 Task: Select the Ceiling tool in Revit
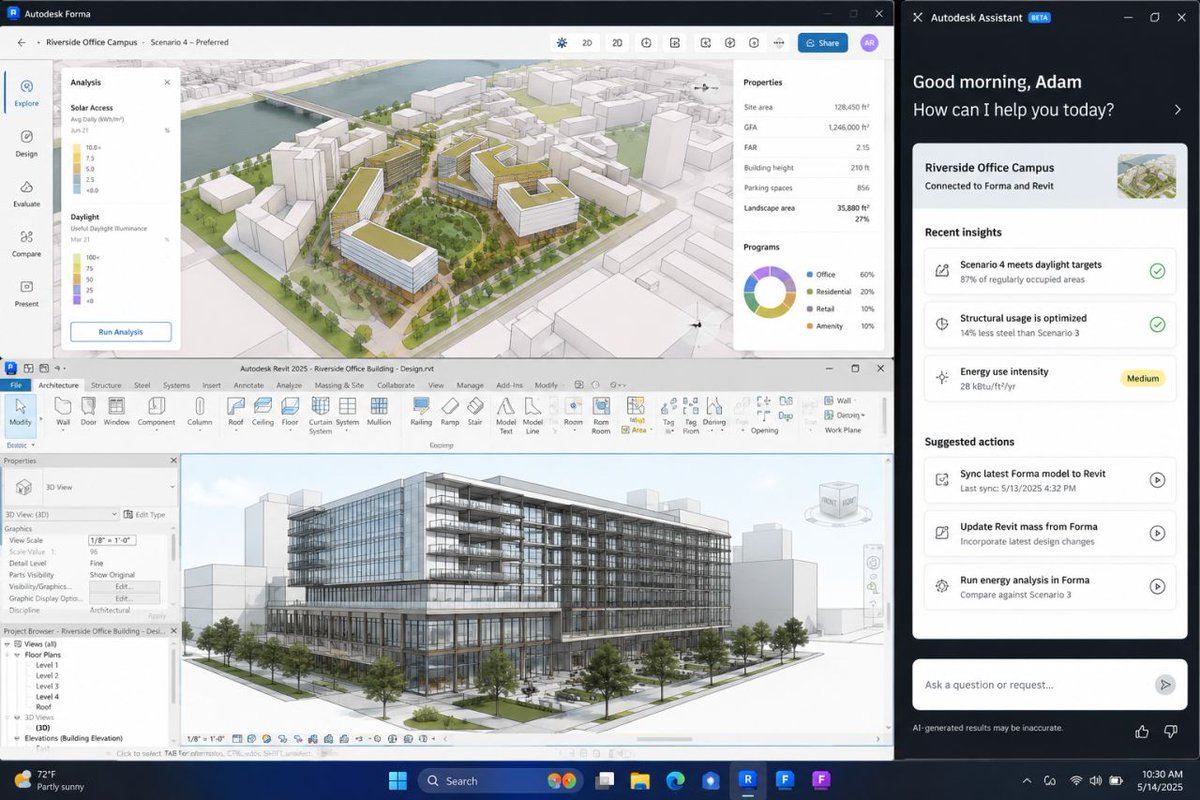(263, 412)
